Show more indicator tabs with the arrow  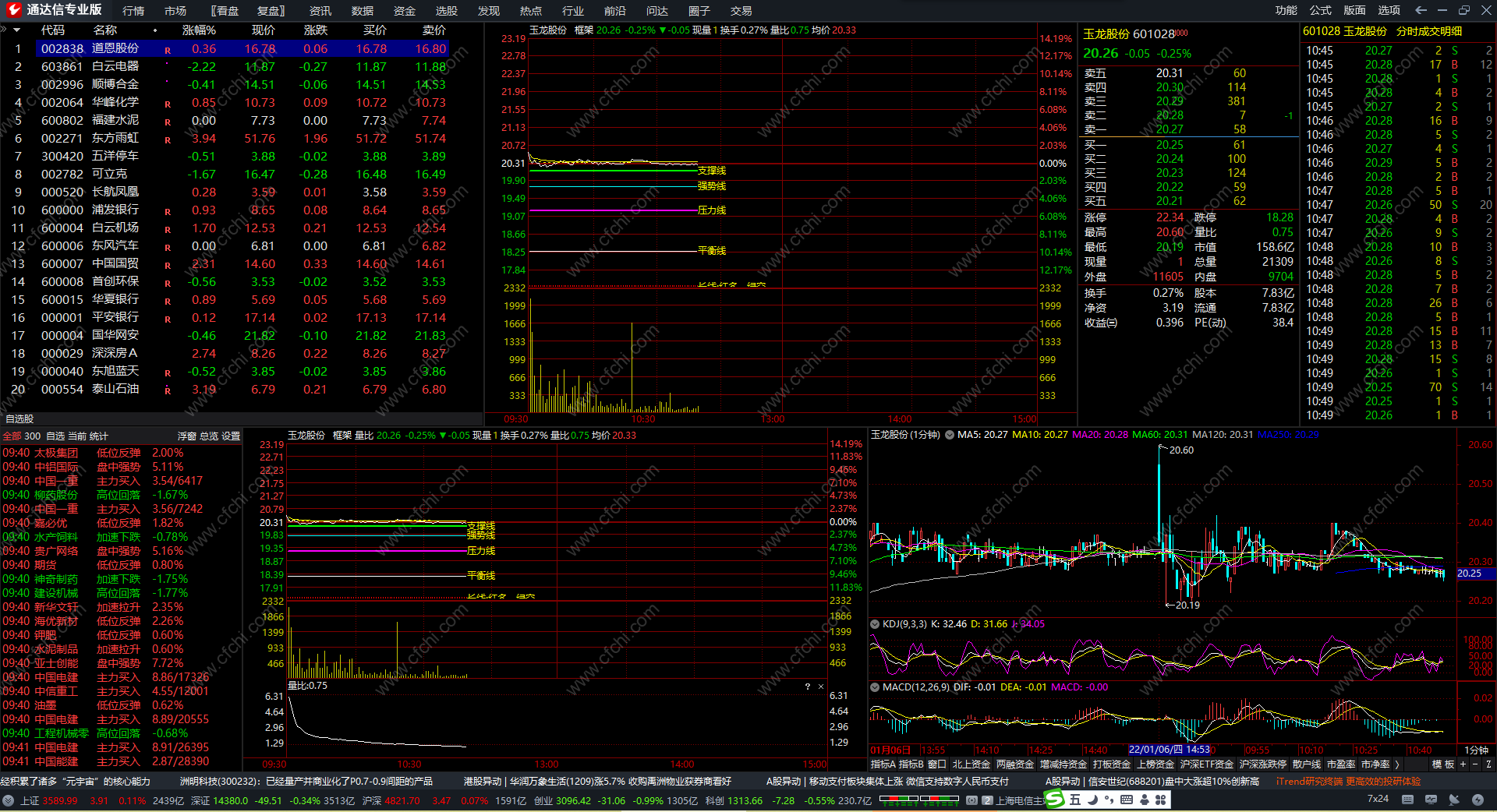pos(1397,764)
